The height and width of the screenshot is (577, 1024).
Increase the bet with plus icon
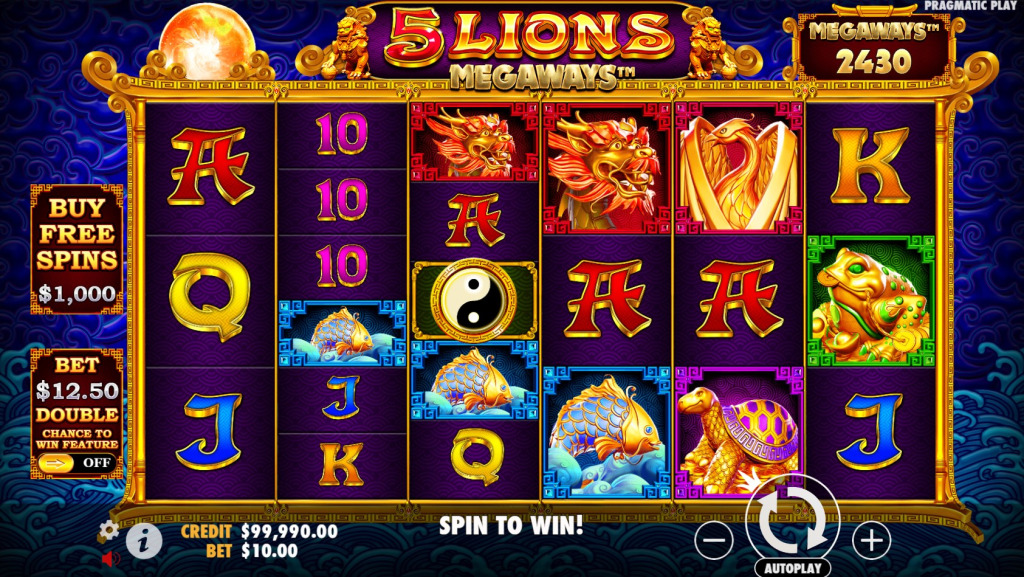872,540
